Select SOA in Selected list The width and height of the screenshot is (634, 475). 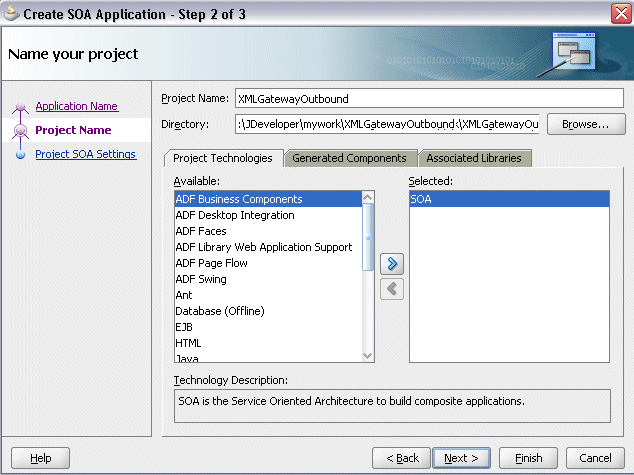click(x=509, y=199)
